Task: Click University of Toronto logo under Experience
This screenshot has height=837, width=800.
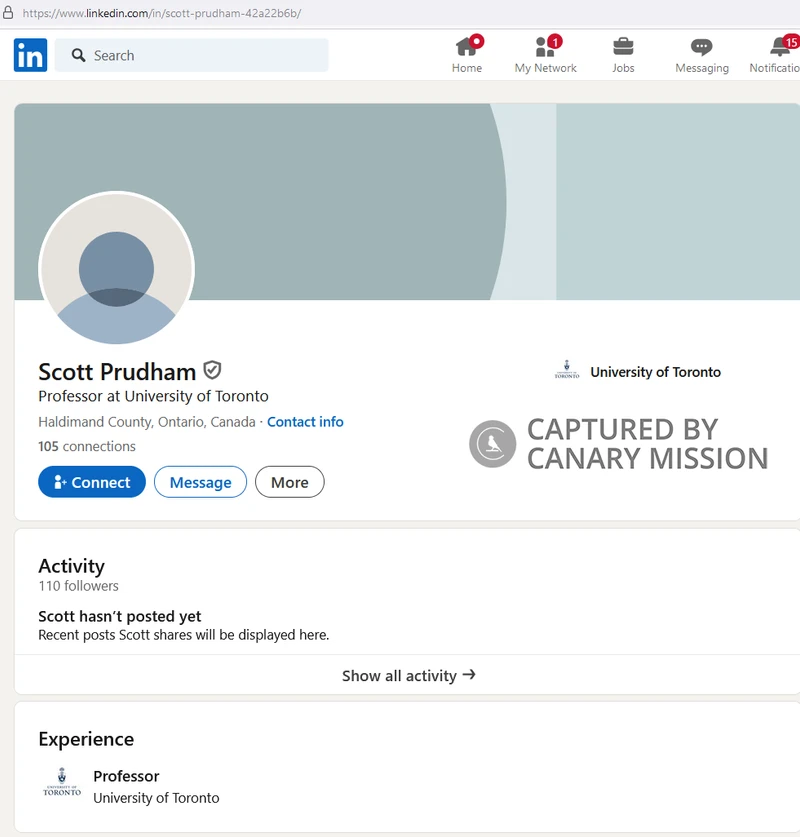Action: tap(62, 782)
